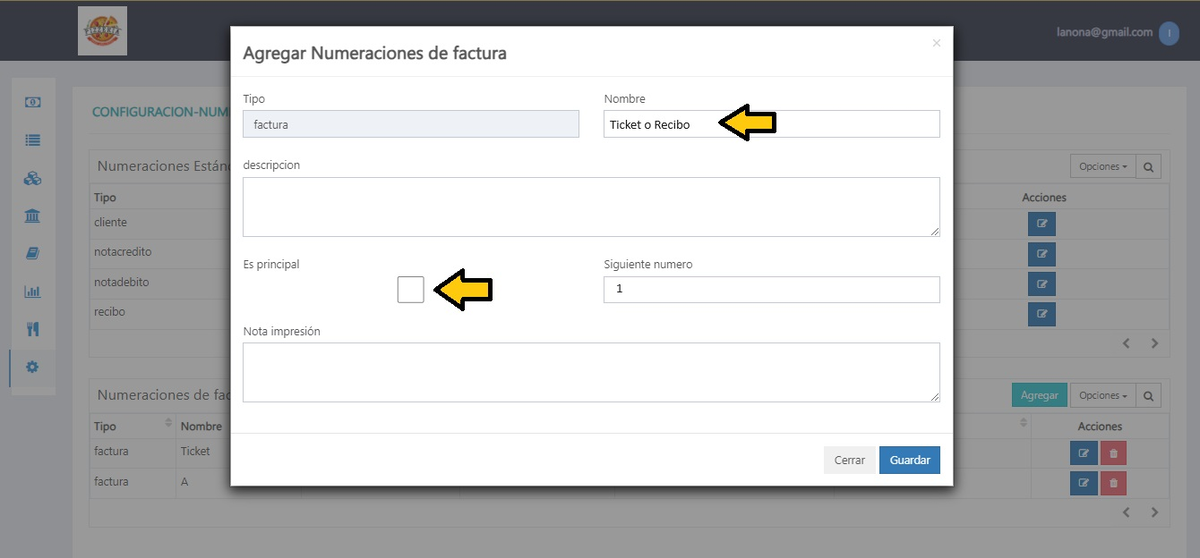Open the bank building sidebar icon

pyautogui.click(x=32, y=216)
